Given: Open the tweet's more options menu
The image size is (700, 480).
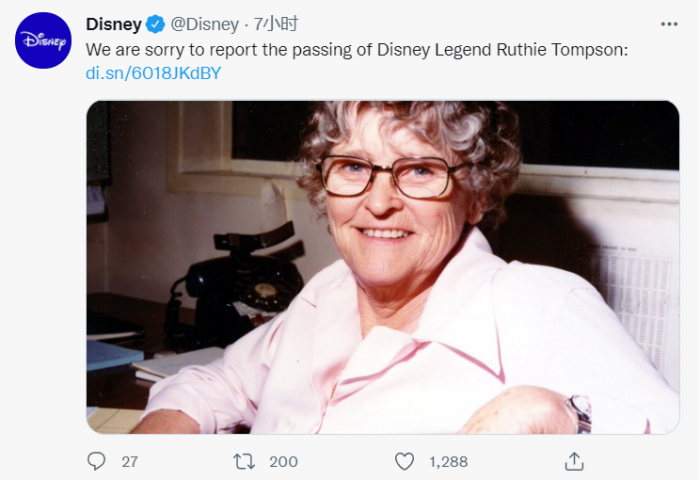Looking at the screenshot, I should click(669, 24).
